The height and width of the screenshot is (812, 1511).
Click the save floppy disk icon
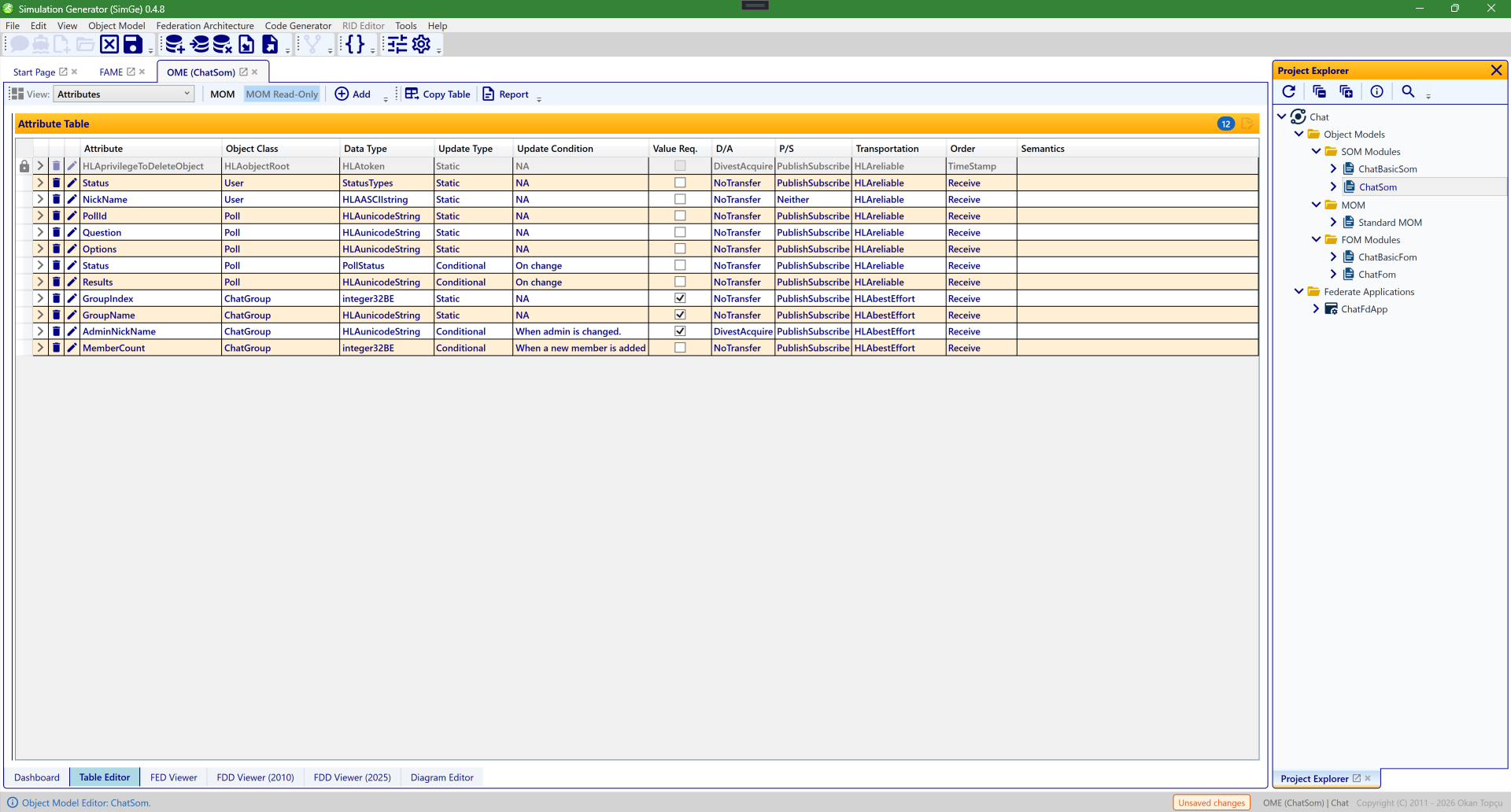(133, 44)
